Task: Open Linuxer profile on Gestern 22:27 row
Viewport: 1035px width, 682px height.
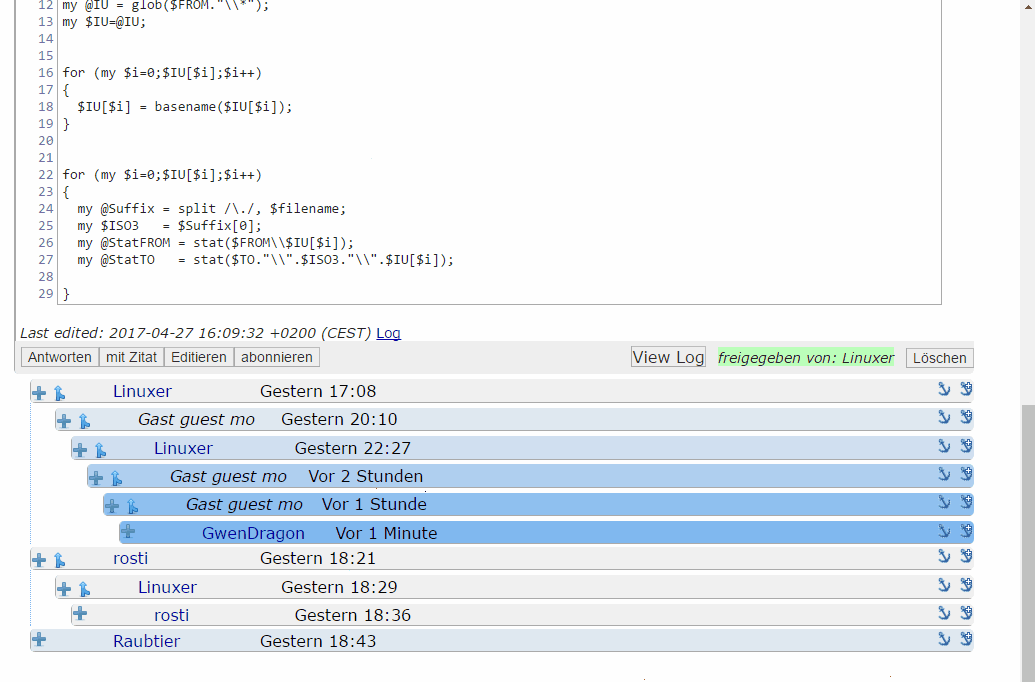Action: (183, 448)
